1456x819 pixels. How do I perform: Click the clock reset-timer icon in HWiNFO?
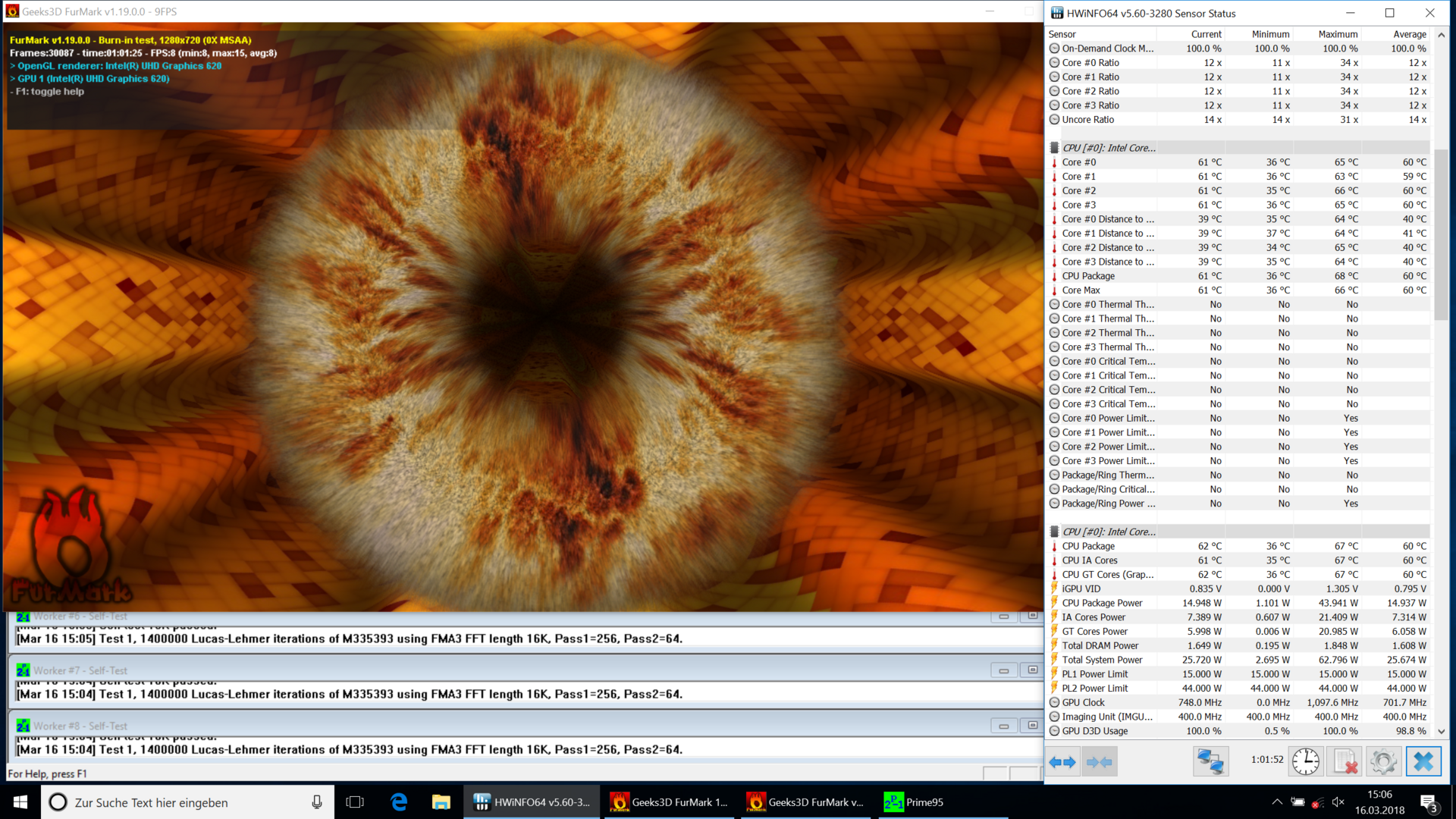pos(1305,761)
